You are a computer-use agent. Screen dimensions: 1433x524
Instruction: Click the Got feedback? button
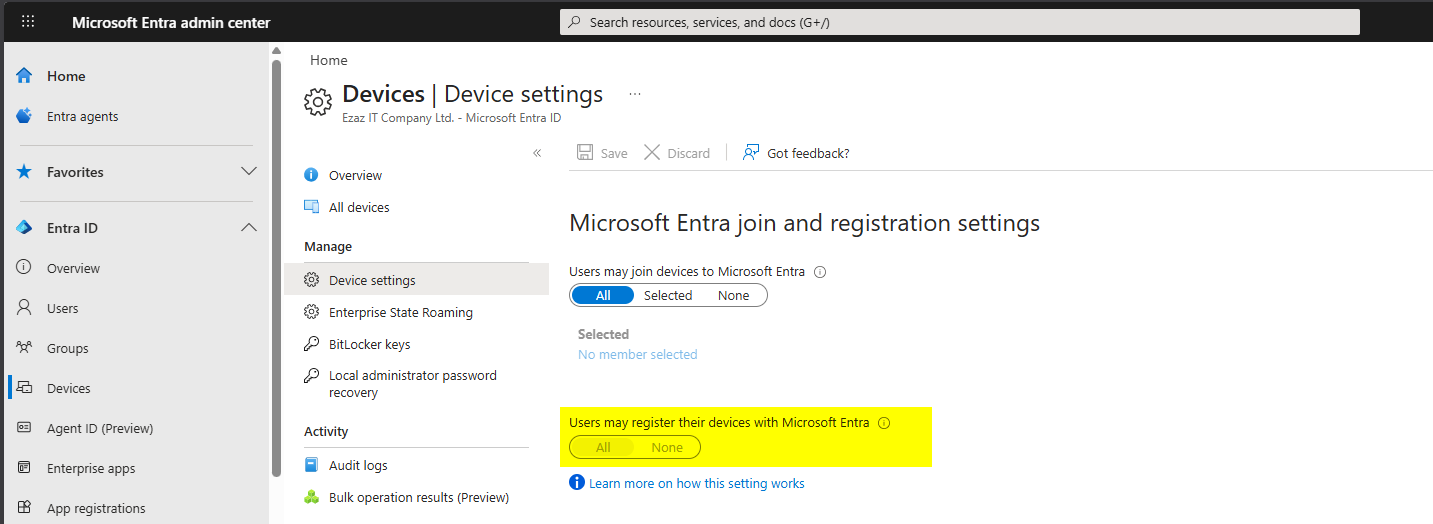pos(796,153)
